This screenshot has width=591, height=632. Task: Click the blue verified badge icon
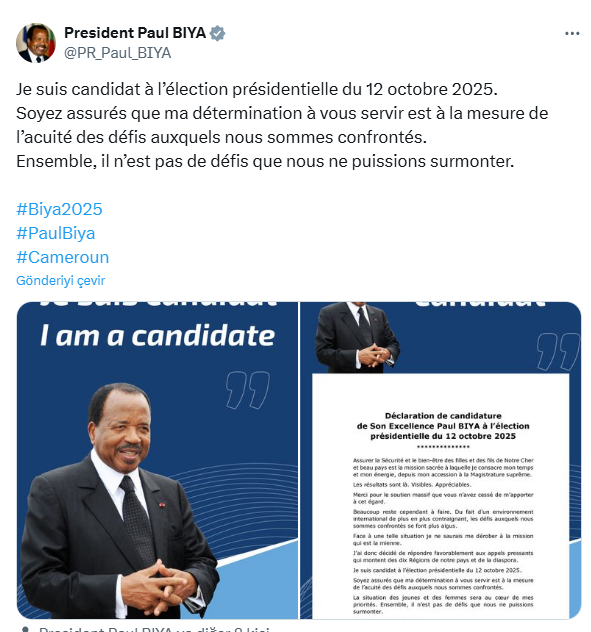pyautogui.click(x=218, y=33)
